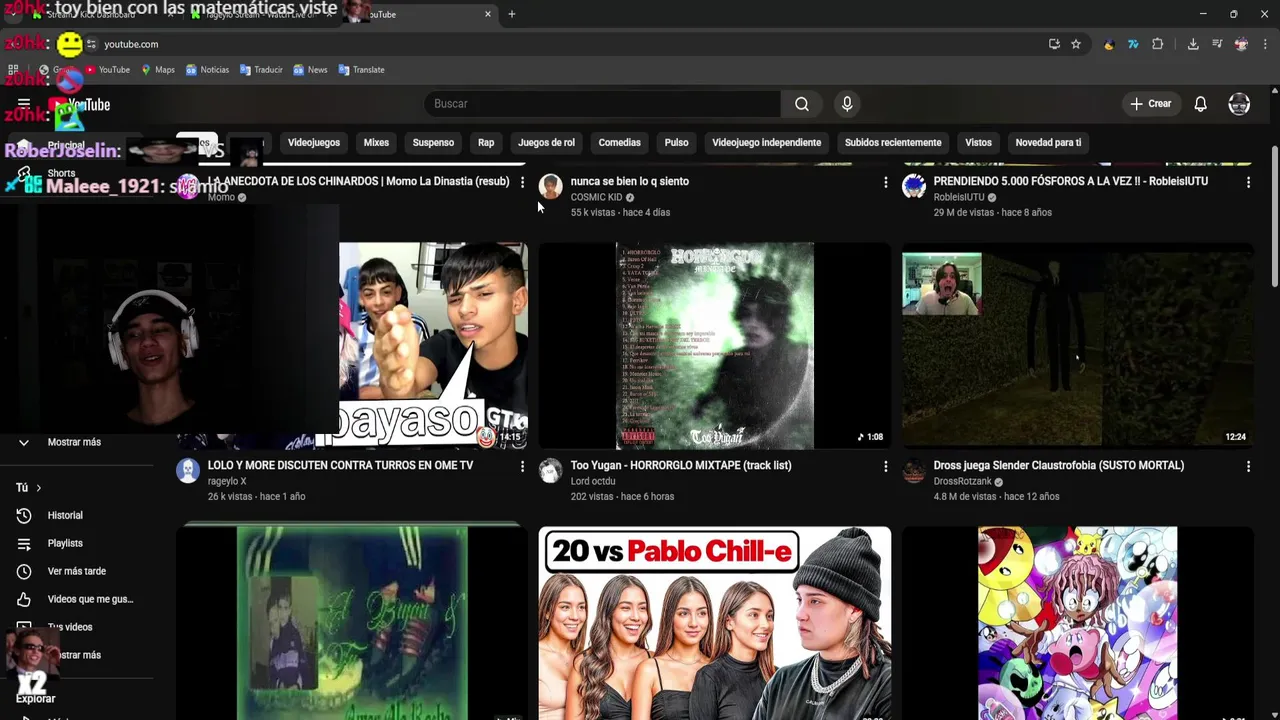This screenshot has width=1280, height=720.
Task: Open the YouTube account avatar menu
Action: (1239, 104)
